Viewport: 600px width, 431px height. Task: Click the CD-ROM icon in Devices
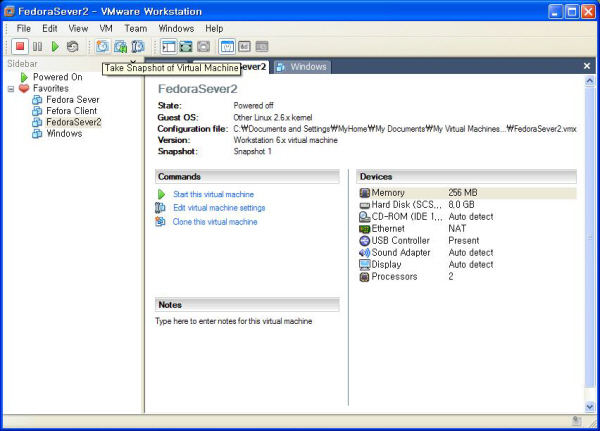pos(365,217)
